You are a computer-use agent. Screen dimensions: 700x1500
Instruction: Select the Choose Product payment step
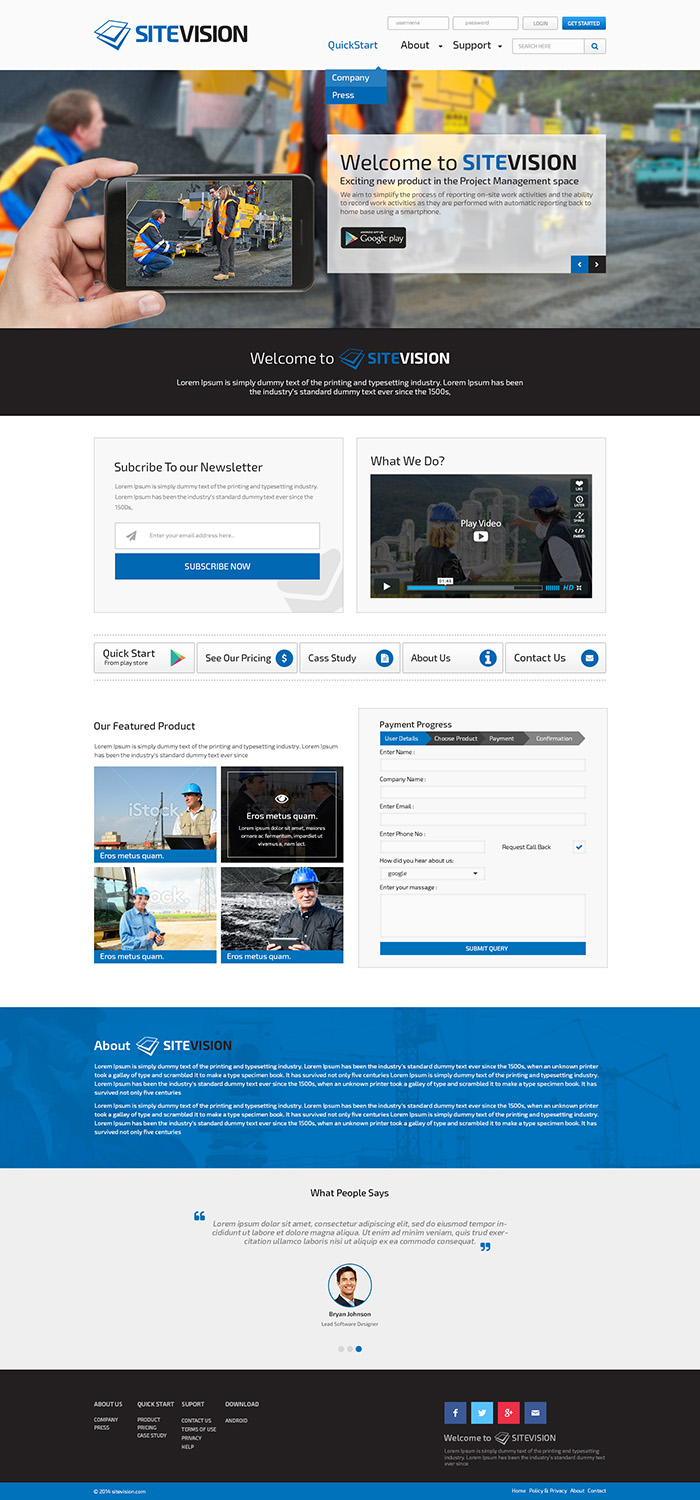point(456,738)
